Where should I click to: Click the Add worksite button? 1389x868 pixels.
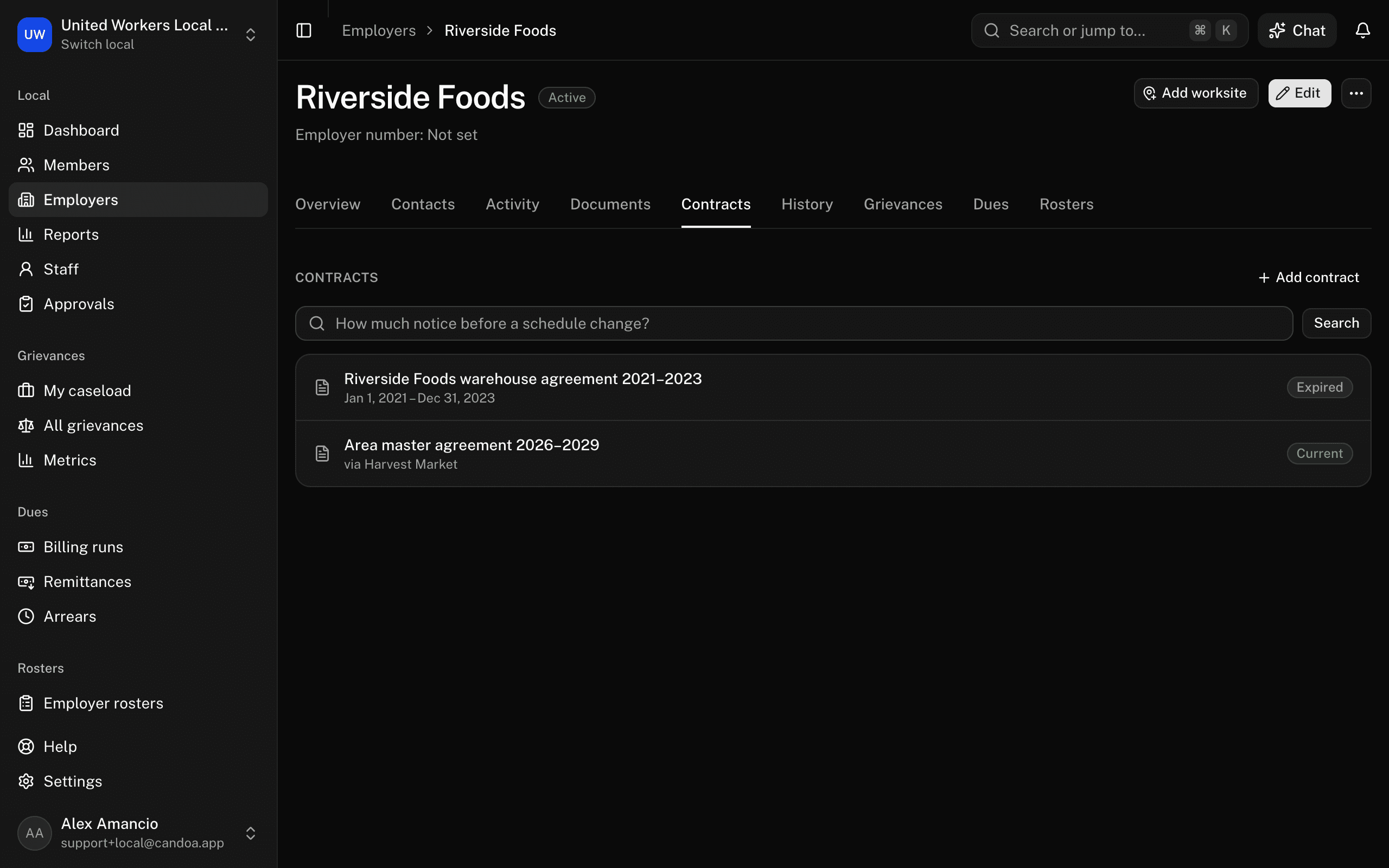pyautogui.click(x=1196, y=93)
